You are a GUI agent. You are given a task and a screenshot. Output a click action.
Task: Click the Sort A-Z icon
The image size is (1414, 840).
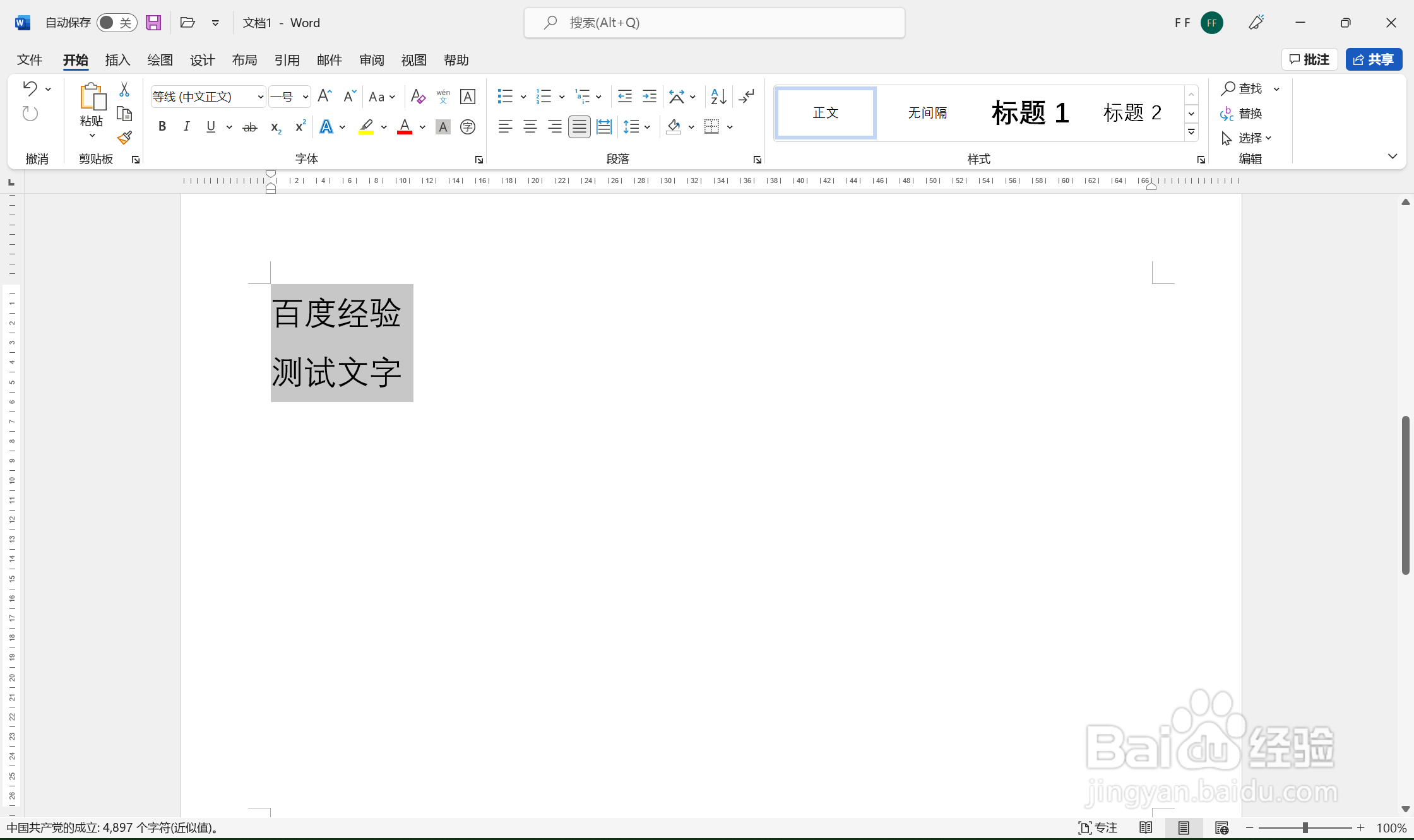[x=718, y=96]
